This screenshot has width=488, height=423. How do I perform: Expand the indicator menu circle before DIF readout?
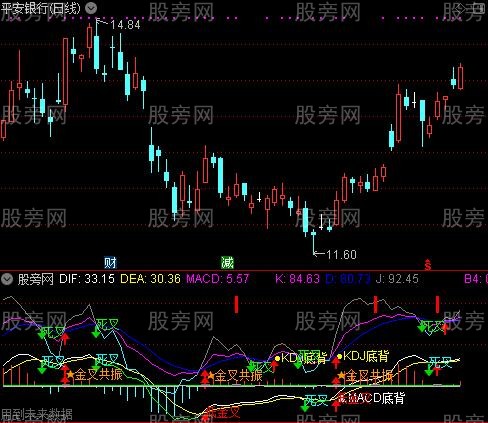(x=7, y=279)
